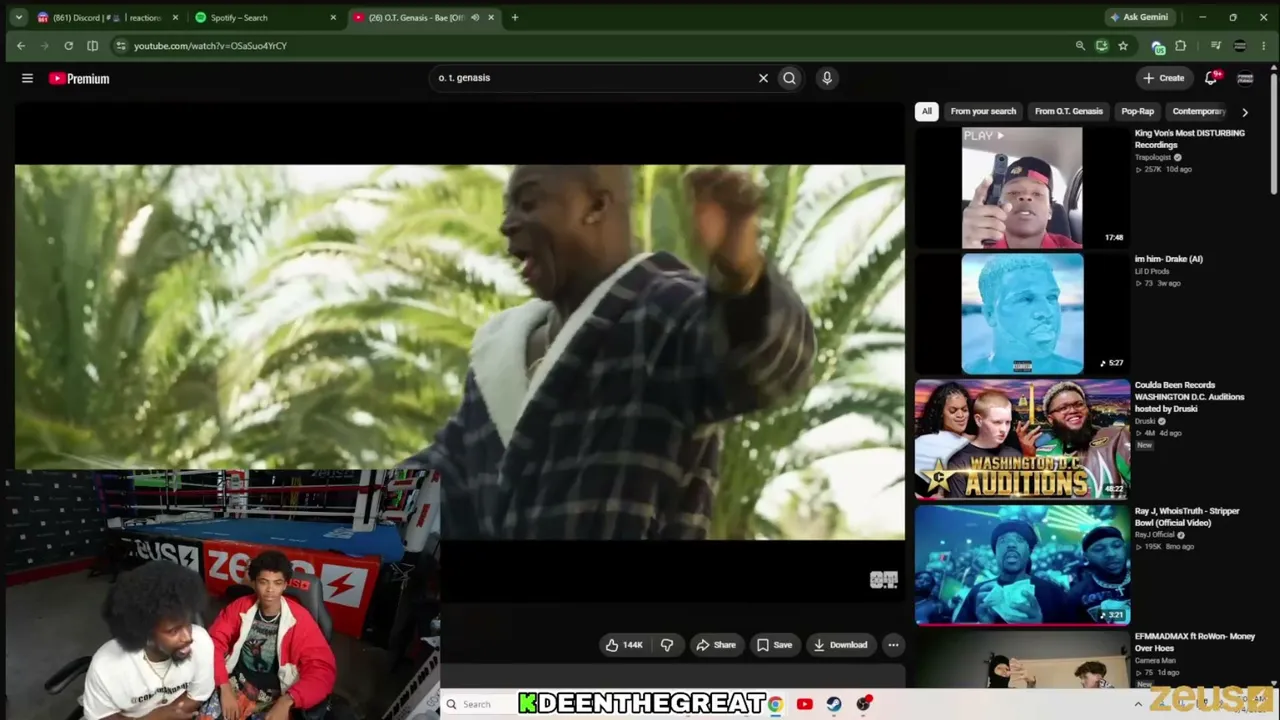This screenshot has height=720, width=1280.
Task: Open the RayJ Official channel link
Action: tap(1155, 535)
